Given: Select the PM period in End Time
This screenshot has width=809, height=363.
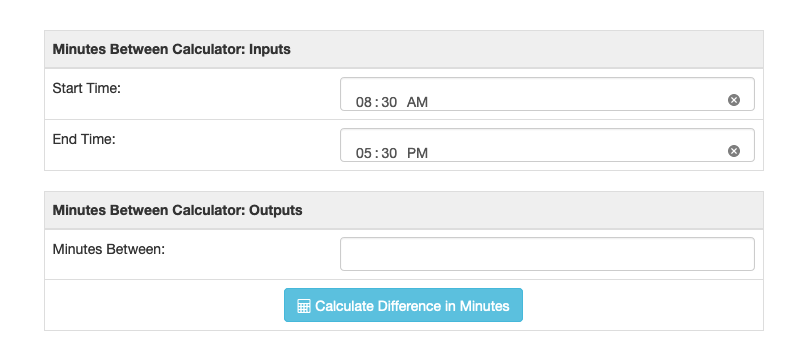Looking at the screenshot, I should pos(417,153).
